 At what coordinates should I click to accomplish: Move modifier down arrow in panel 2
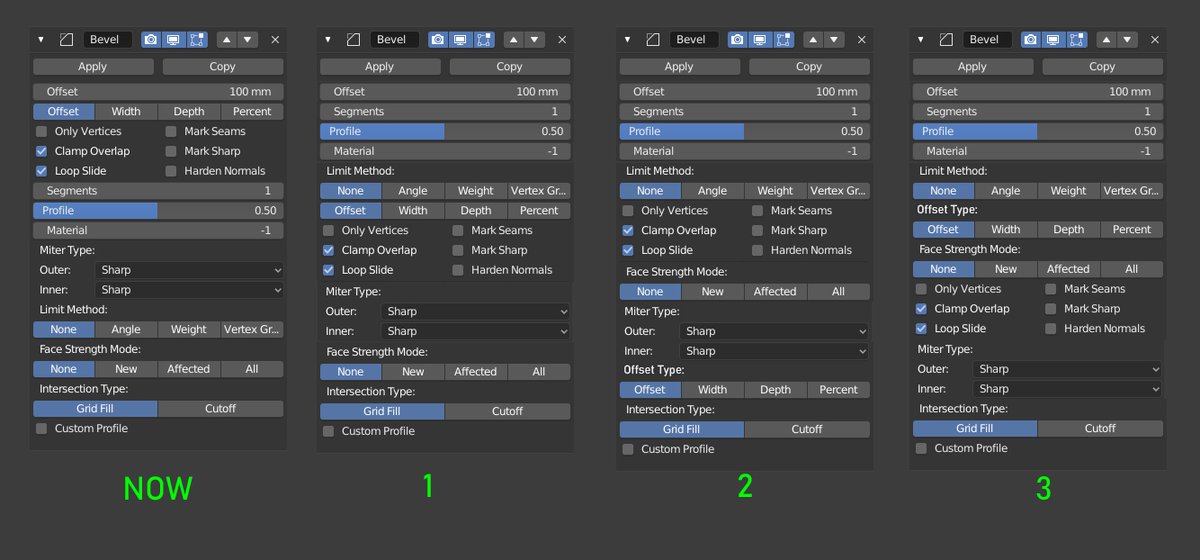tap(833, 40)
